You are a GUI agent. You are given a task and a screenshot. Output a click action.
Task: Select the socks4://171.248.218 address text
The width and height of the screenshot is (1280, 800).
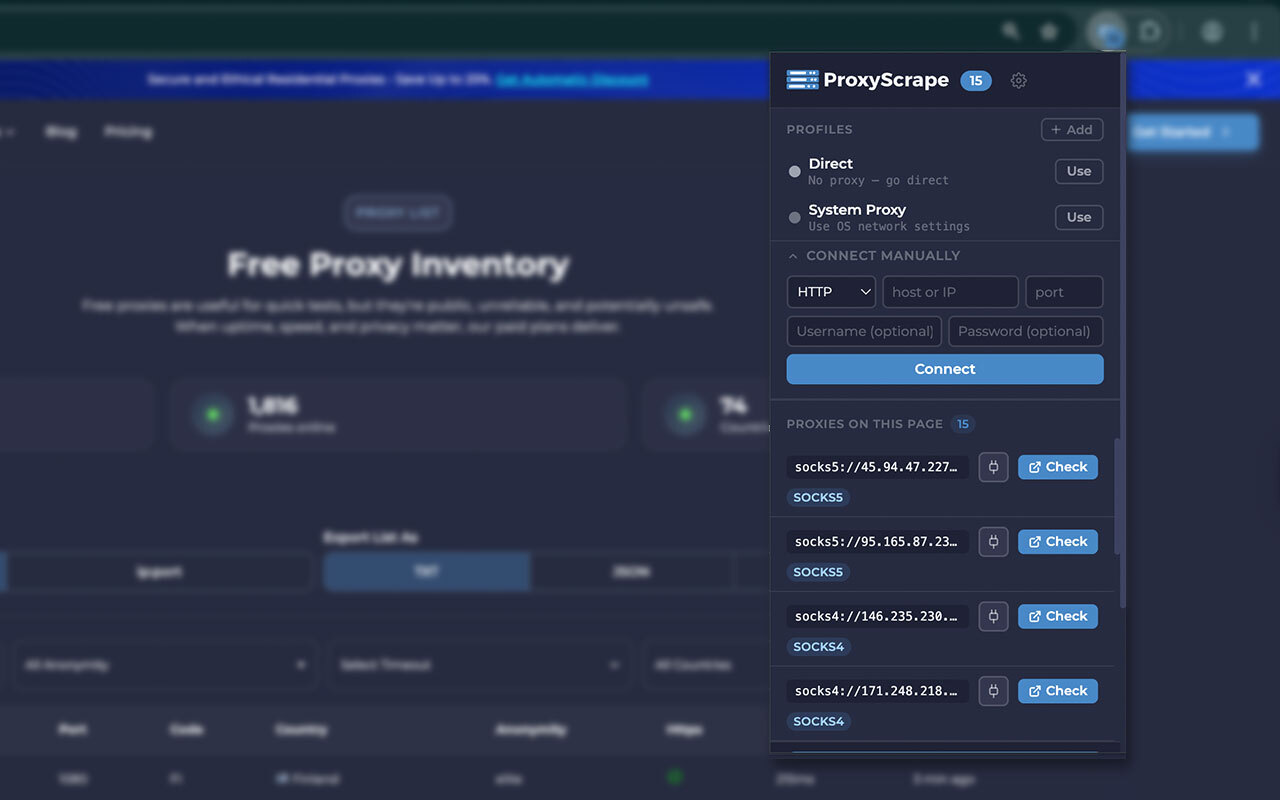[878, 691]
